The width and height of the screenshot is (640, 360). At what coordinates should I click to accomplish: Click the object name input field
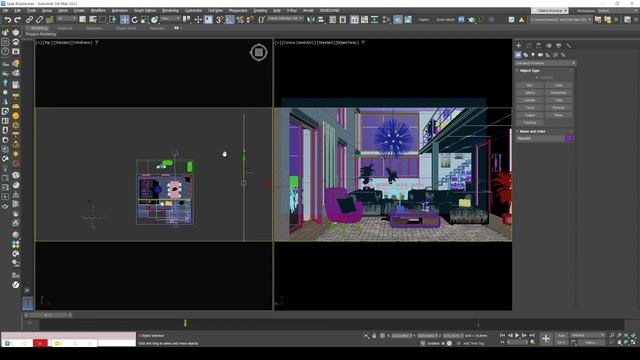coord(540,139)
